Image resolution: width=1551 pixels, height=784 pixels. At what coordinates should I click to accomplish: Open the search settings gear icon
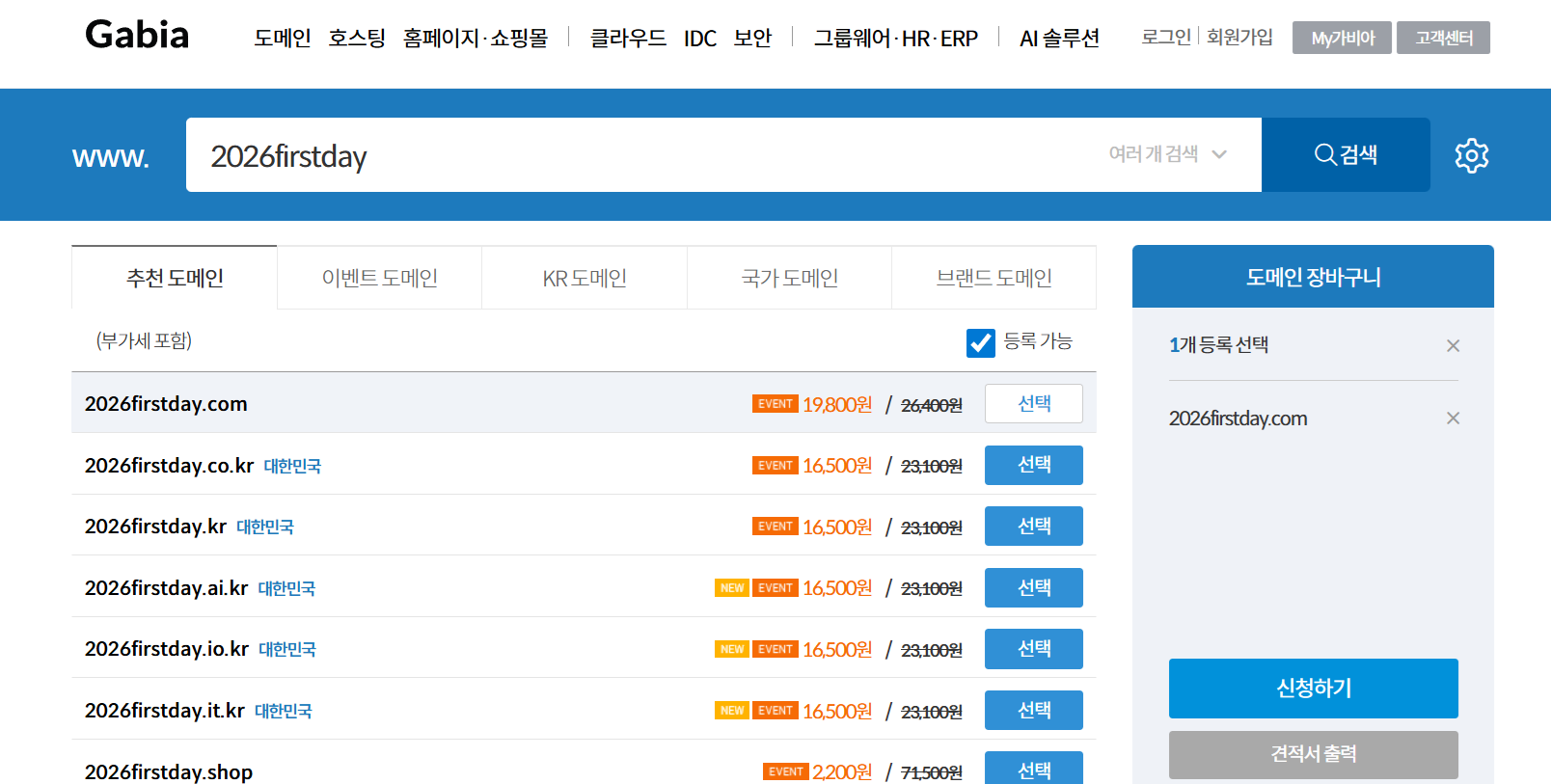[x=1472, y=155]
